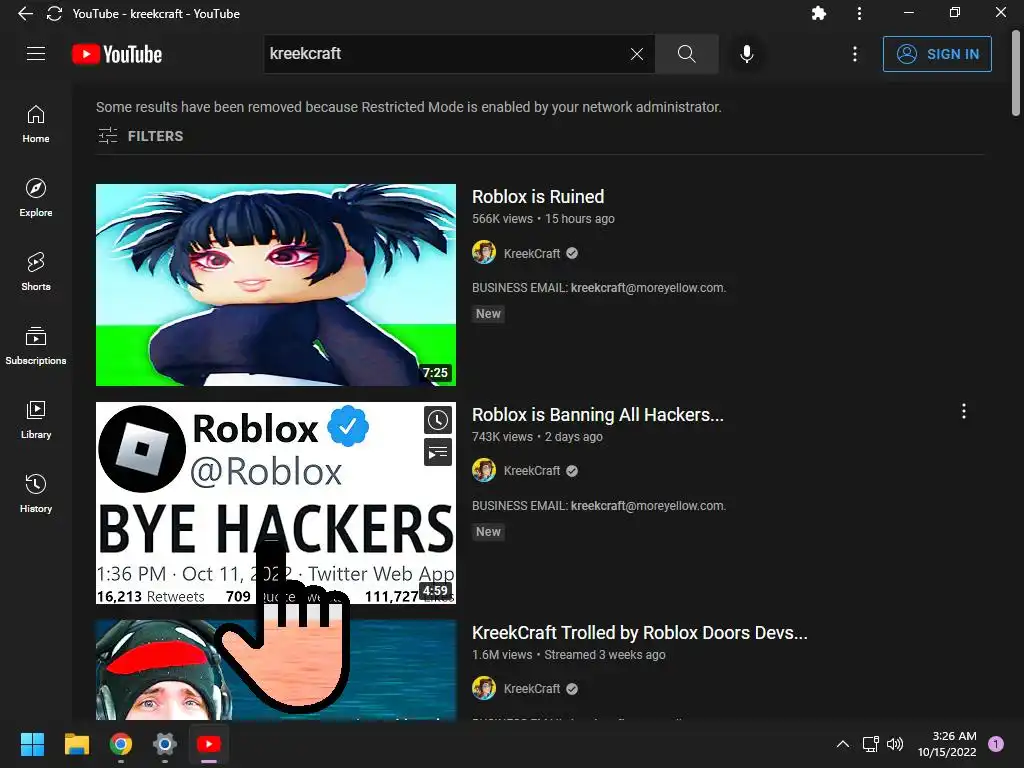Open Explore in the sidebar

click(36, 198)
